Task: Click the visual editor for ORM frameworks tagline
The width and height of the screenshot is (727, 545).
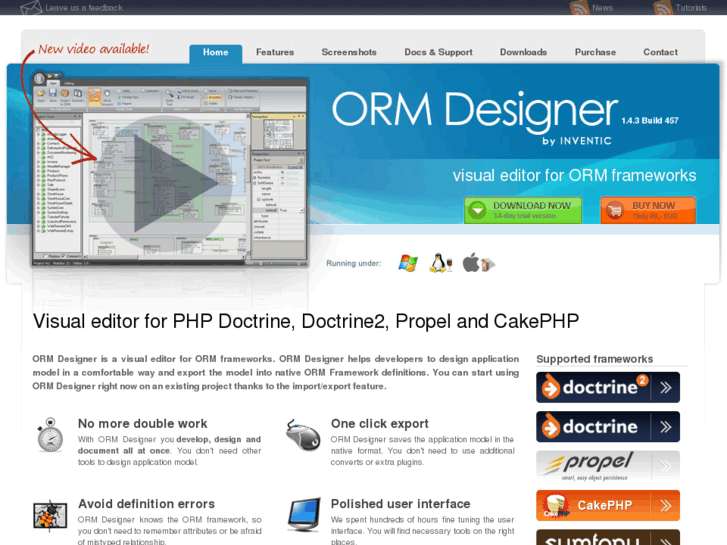Action: (x=574, y=175)
